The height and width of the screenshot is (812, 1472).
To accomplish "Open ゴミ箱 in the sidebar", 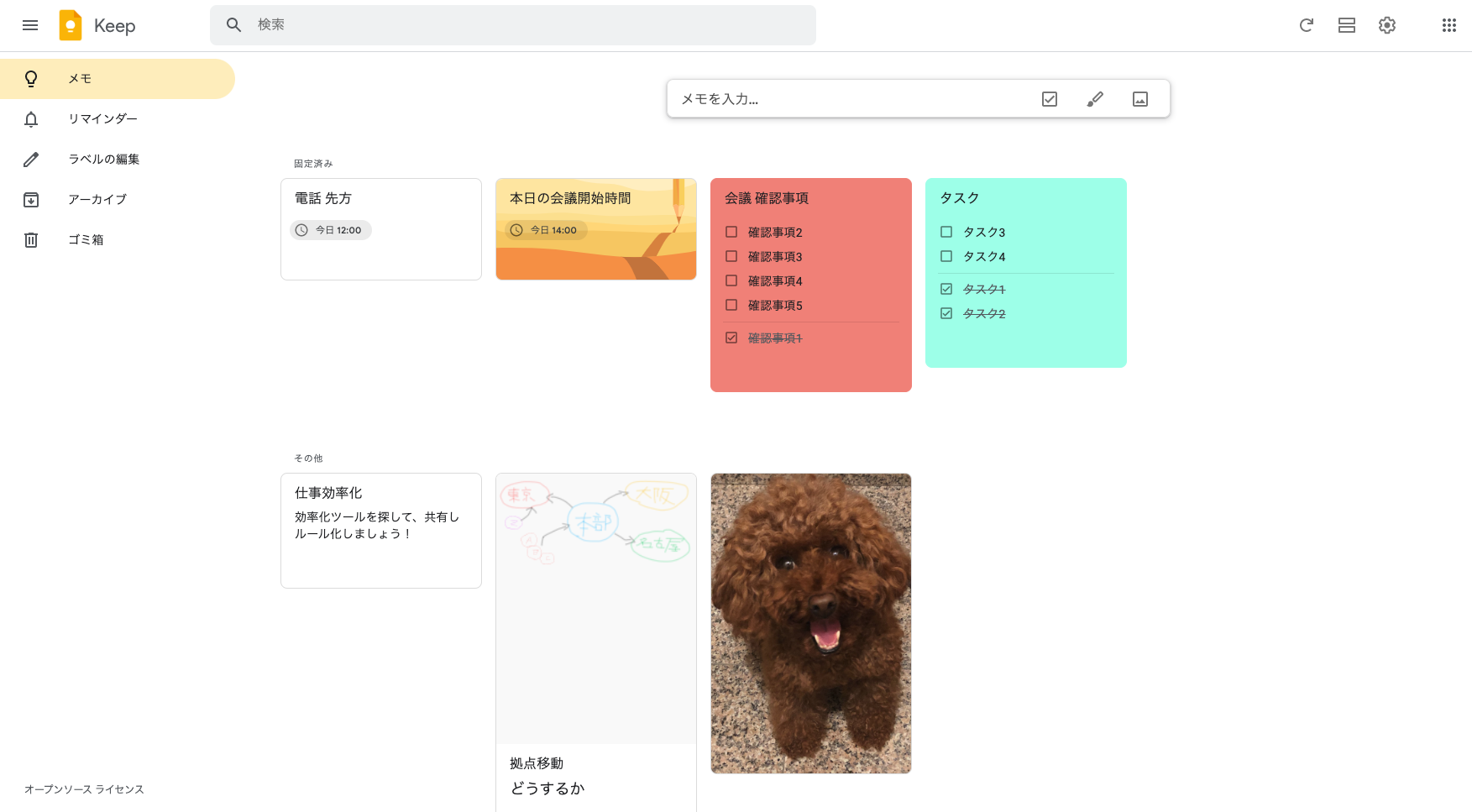I will (118, 240).
